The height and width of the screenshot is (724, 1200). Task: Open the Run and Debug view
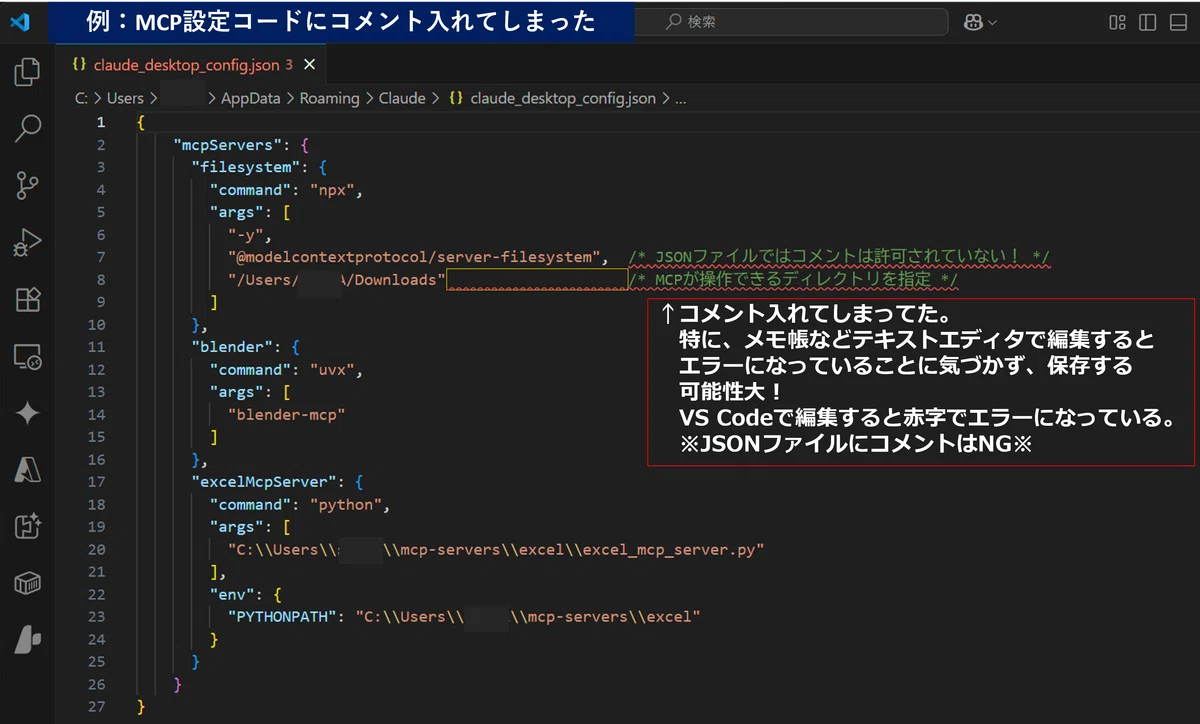click(x=27, y=242)
